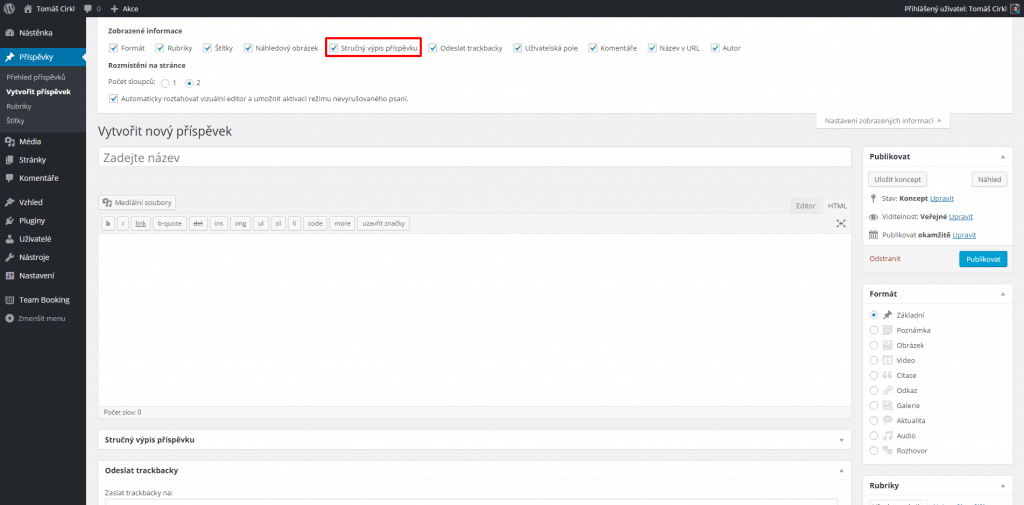The width and height of the screenshot is (1024, 505).
Task: Toggle the Komentáře screen option checkbox
Action: [x=592, y=48]
